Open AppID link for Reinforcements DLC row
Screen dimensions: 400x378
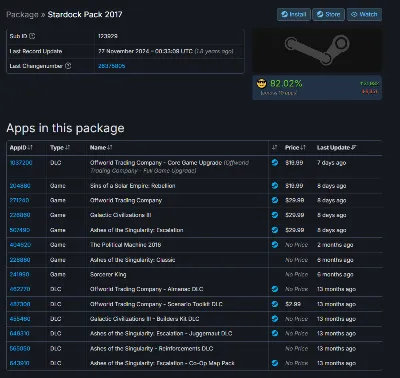tap(20, 348)
